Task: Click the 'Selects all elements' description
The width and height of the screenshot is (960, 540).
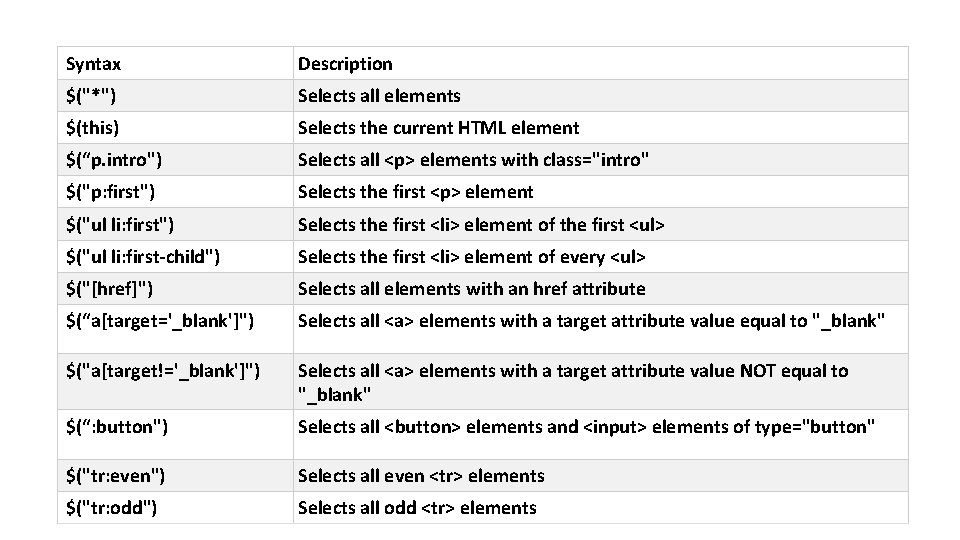Action: point(379,96)
